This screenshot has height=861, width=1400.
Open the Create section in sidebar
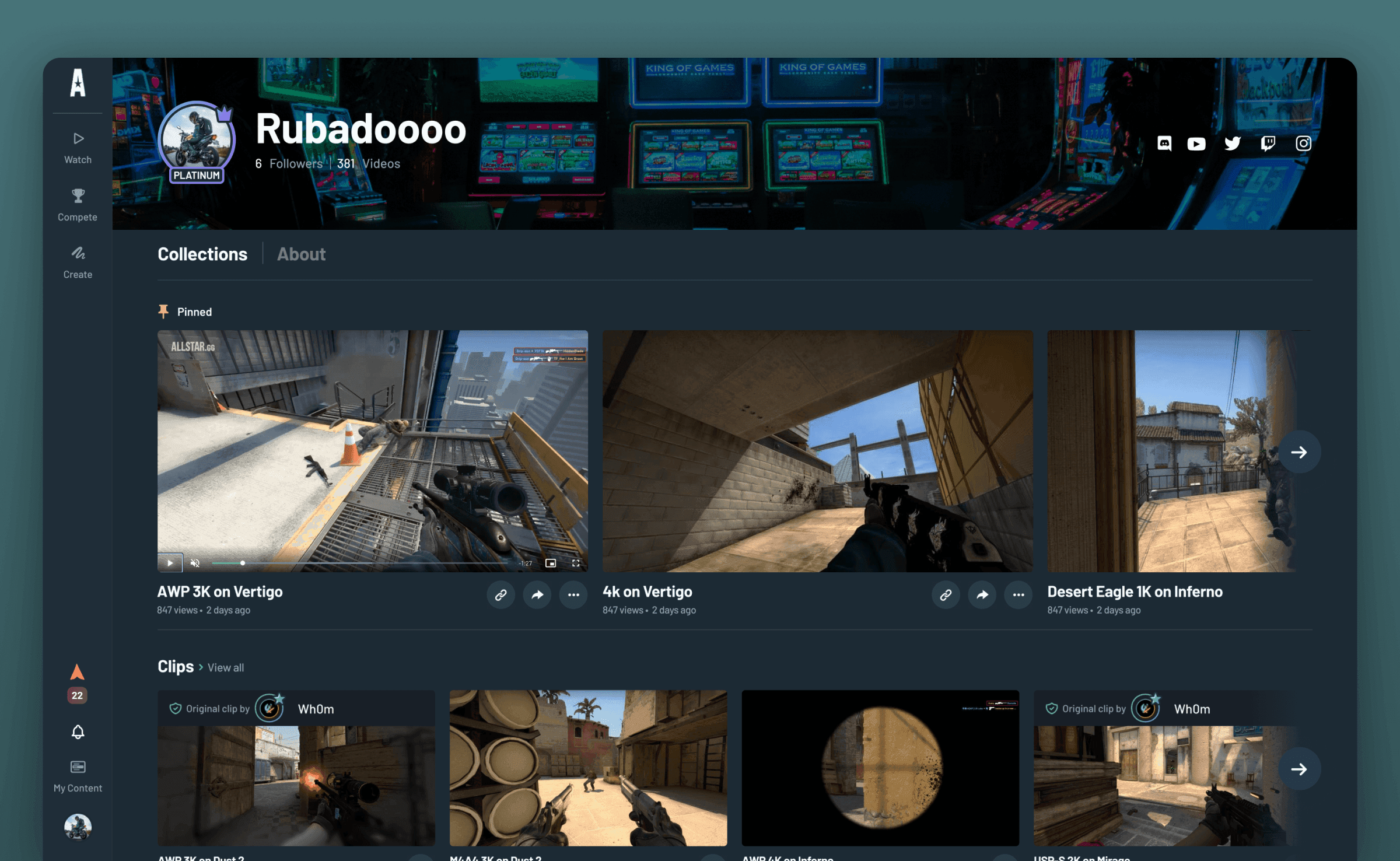78,262
